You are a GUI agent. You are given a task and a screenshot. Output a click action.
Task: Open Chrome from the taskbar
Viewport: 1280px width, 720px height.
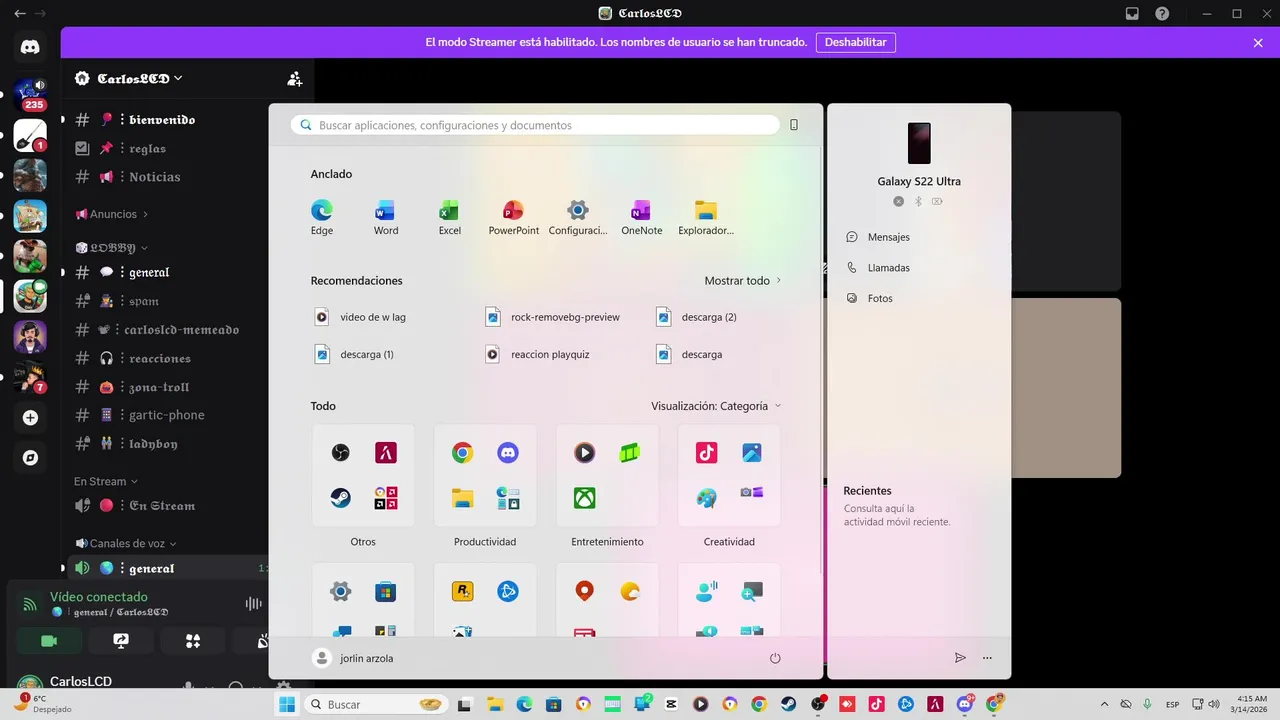coord(759,704)
